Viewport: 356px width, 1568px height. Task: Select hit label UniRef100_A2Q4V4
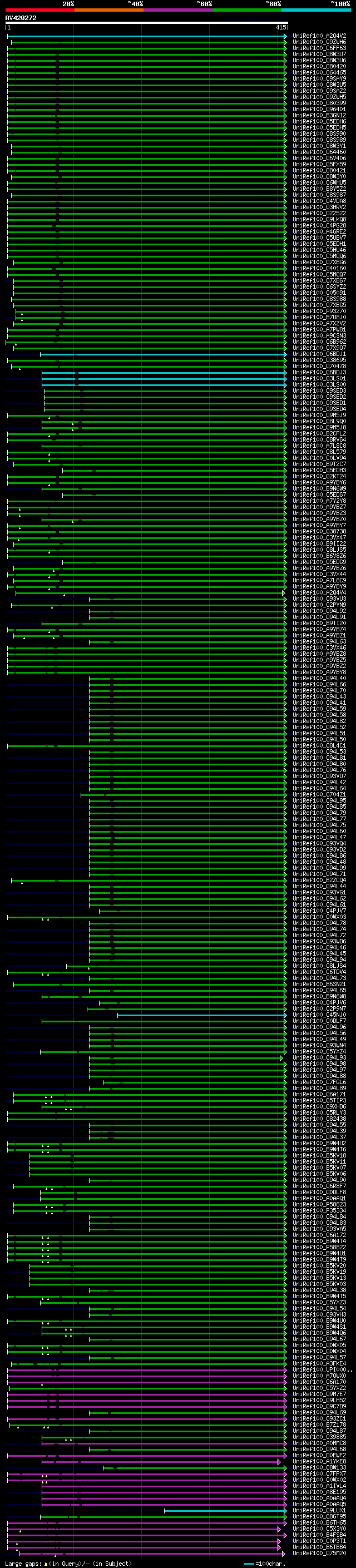click(319, 593)
